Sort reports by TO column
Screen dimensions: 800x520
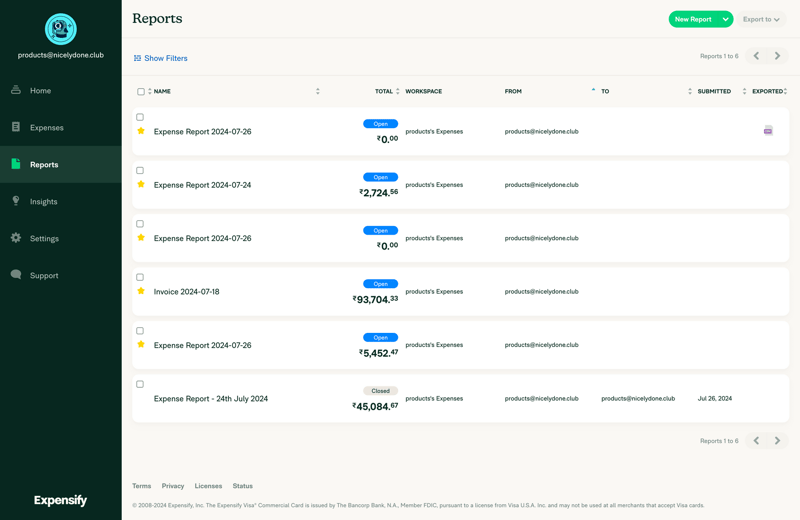[605, 91]
